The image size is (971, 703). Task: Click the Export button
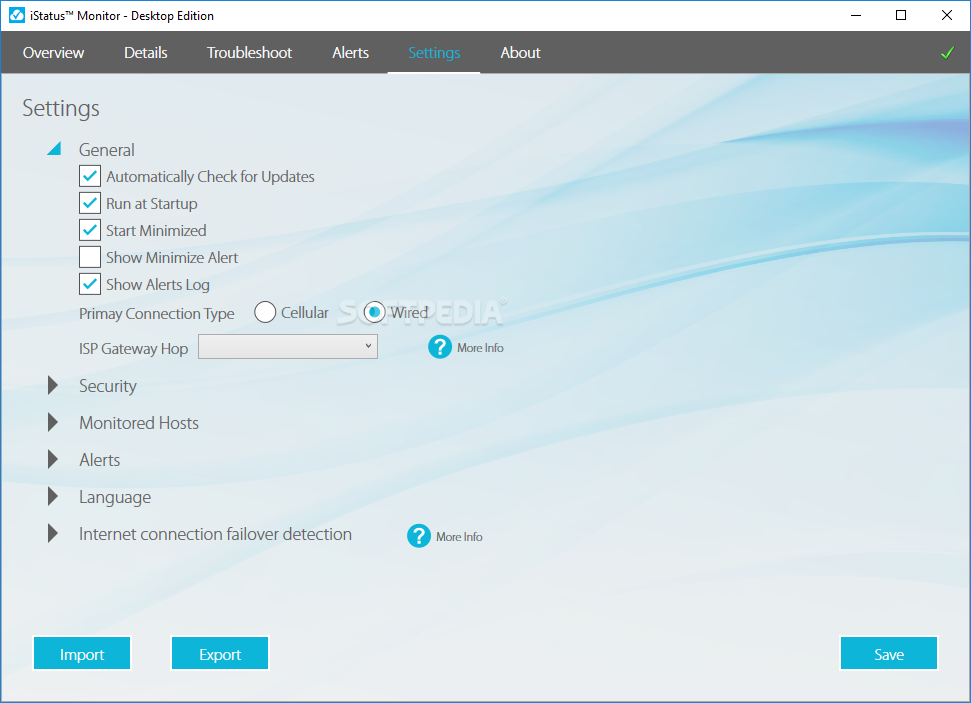[x=220, y=653]
